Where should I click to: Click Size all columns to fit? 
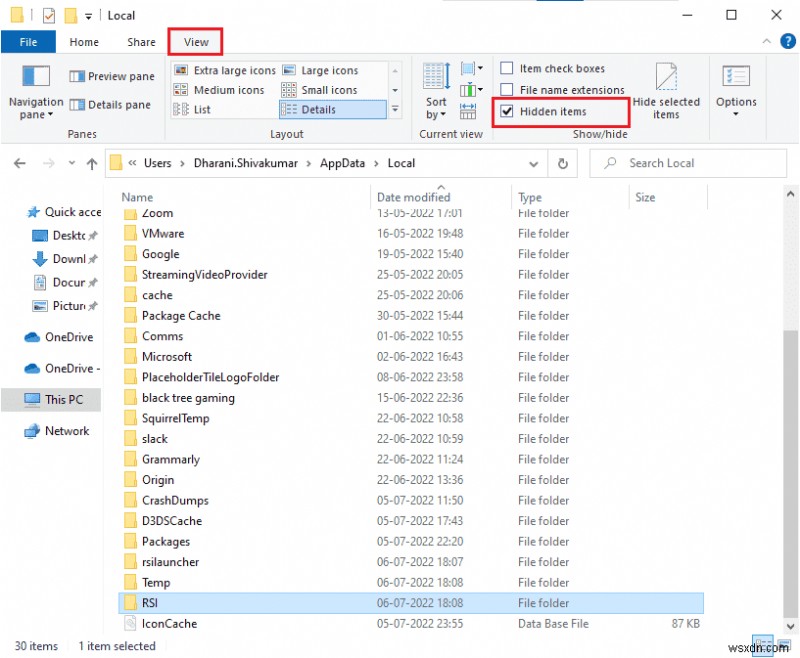pos(468,111)
